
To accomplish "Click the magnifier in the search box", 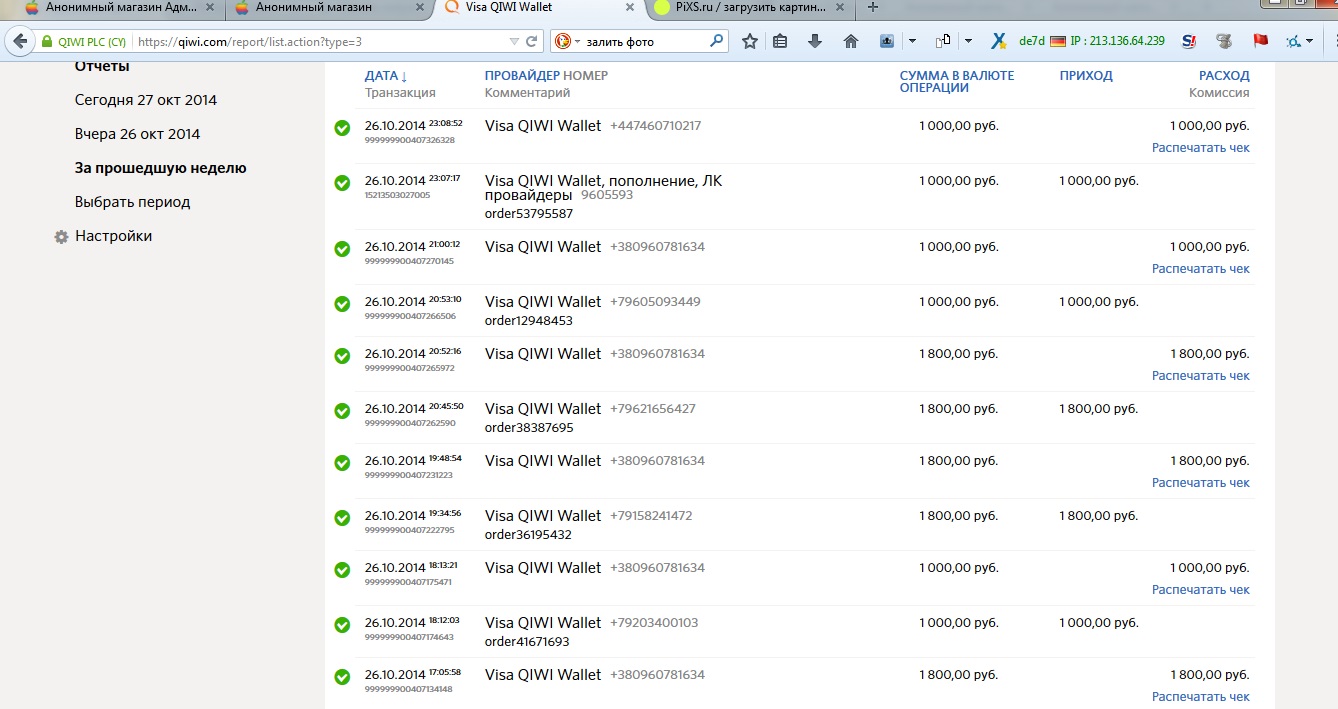I will [717, 42].
